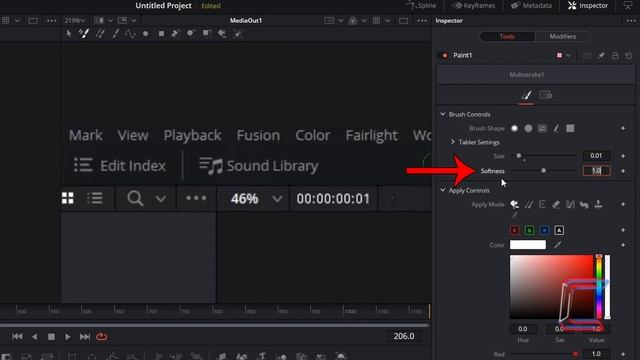640x360 pixels.
Task: Expand the Tablet Settings section
Action: coord(453,142)
